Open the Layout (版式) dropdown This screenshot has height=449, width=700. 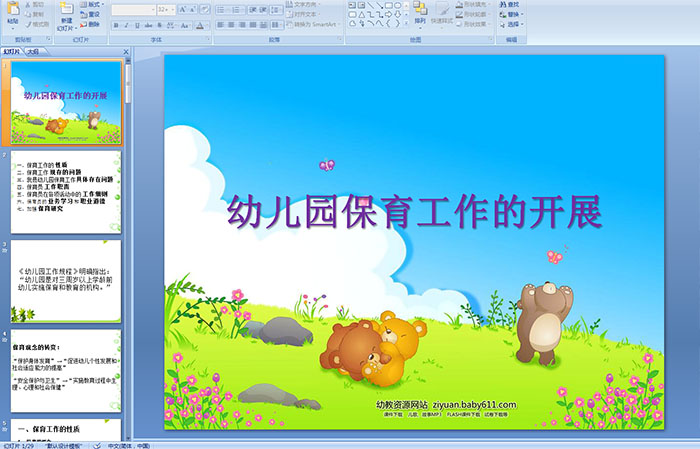point(92,4)
